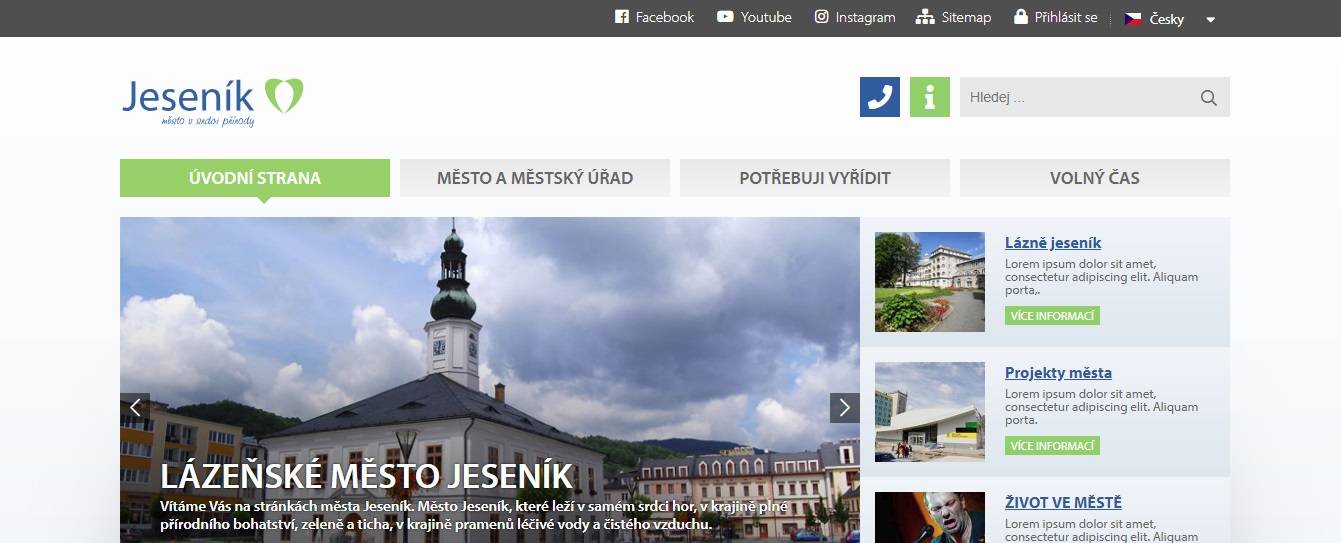Open Potřebuji vyřídit menu
This screenshot has width=1341, height=543.
click(815, 178)
